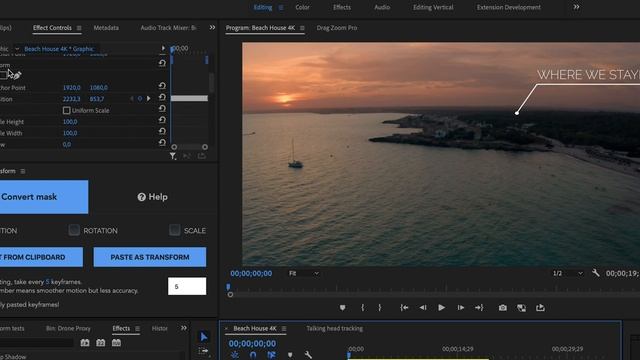Open the Audio Track Mixer tab
This screenshot has height=360, width=640.
coord(168,28)
